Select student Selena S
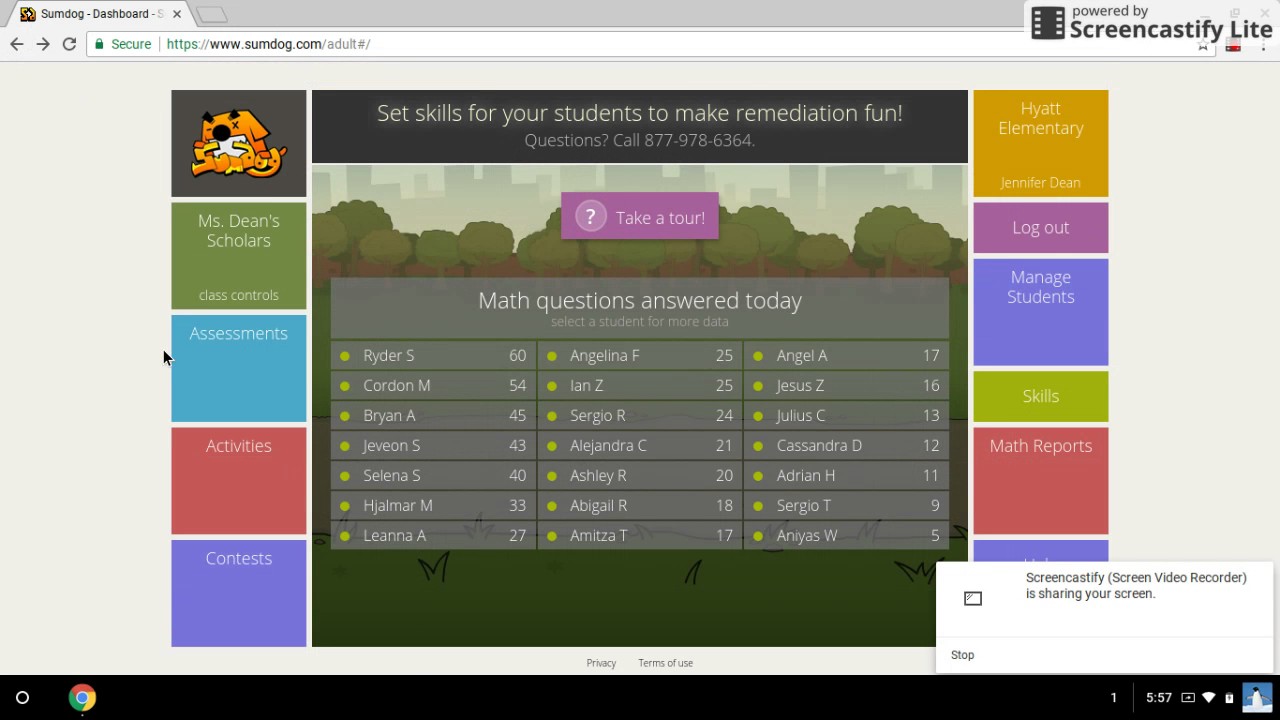Screen dimensions: 1280x720 [x=433, y=475]
